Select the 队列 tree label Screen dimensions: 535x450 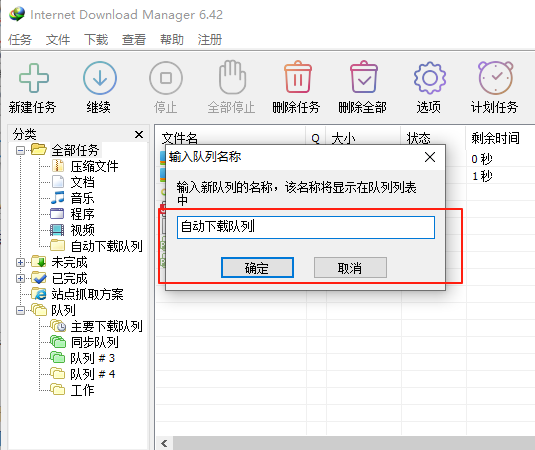click(x=63, y=310)
